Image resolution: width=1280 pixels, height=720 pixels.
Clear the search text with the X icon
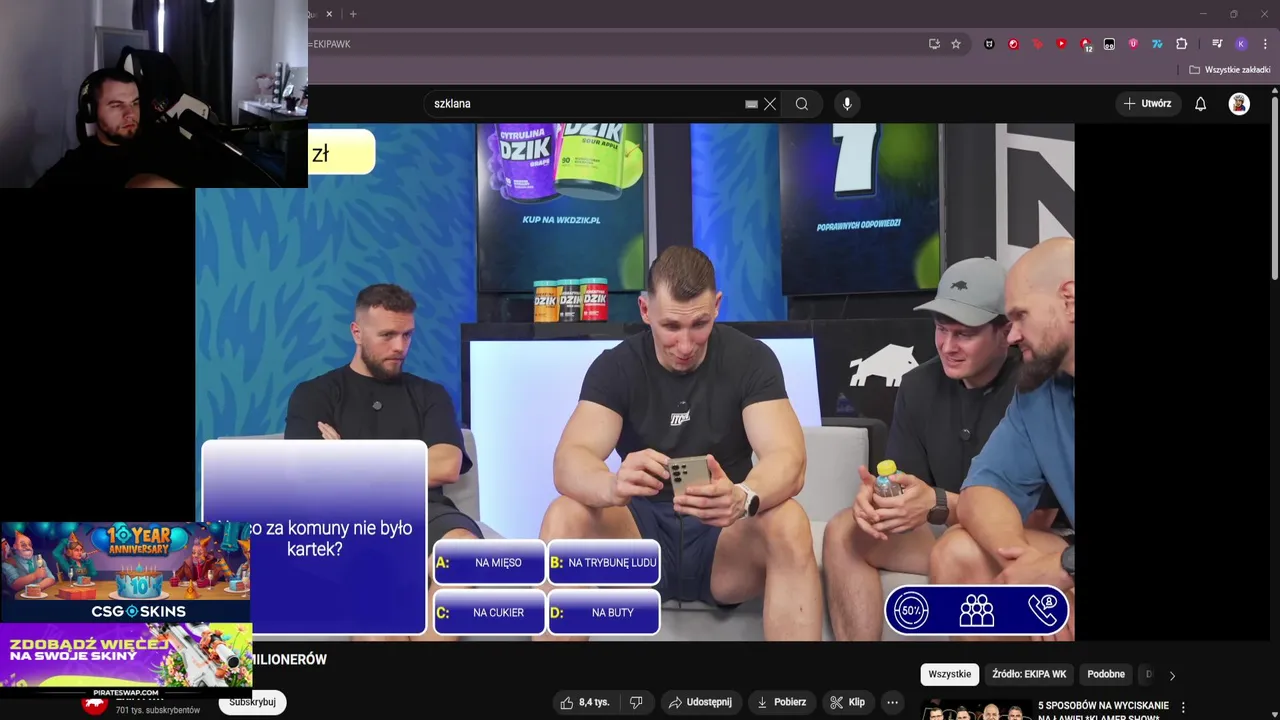tap(770, 104)
